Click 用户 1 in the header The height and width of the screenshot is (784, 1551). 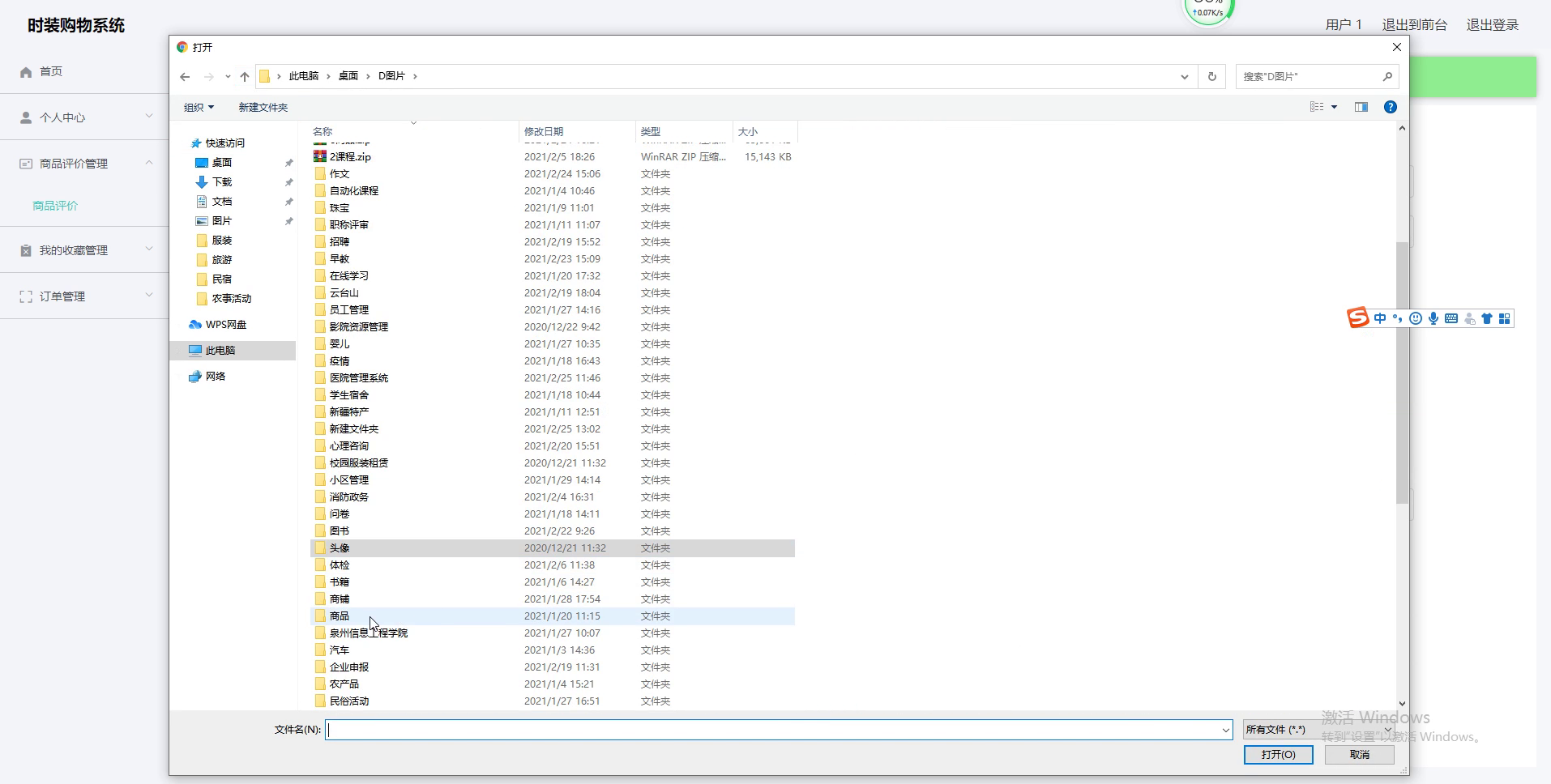pos(1344,25)
